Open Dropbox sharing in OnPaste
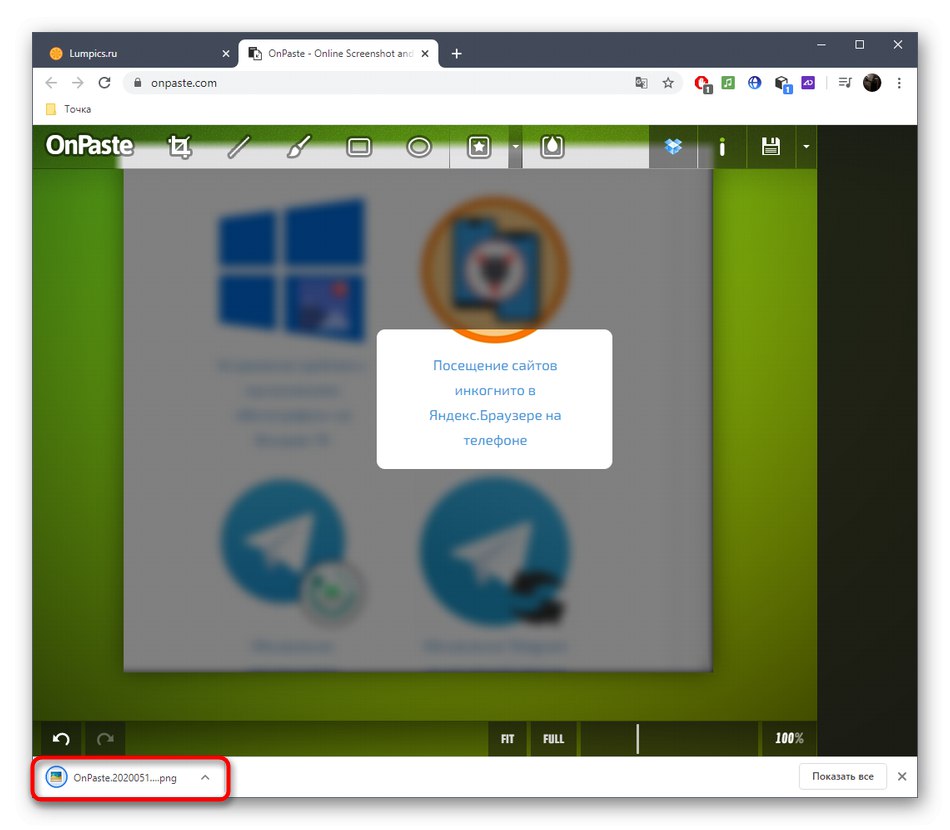The height and width of the screenshot is (830, 950). pos(673,146)
